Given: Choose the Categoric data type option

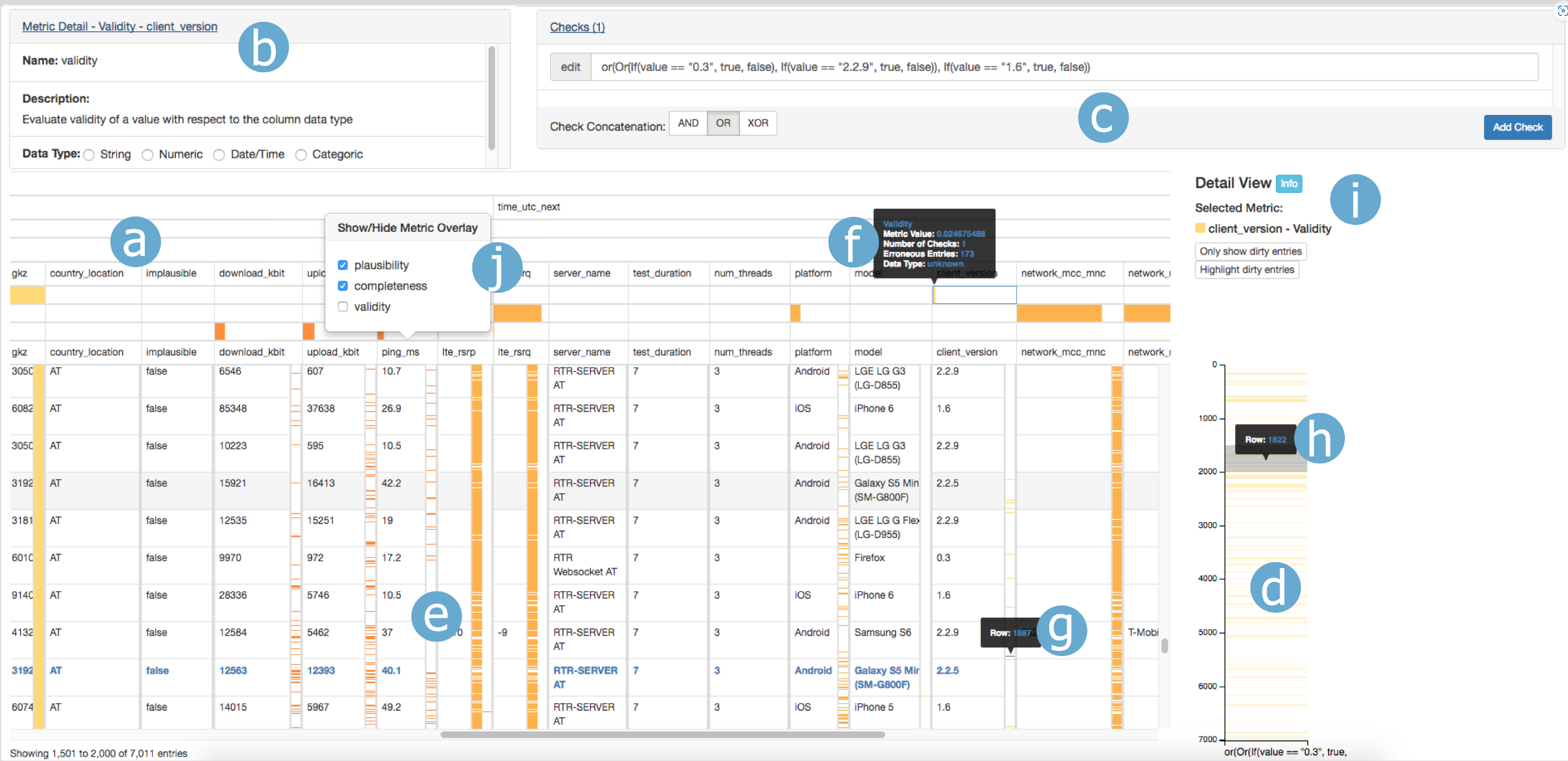Looking at the screenshot, I should 301,155.
